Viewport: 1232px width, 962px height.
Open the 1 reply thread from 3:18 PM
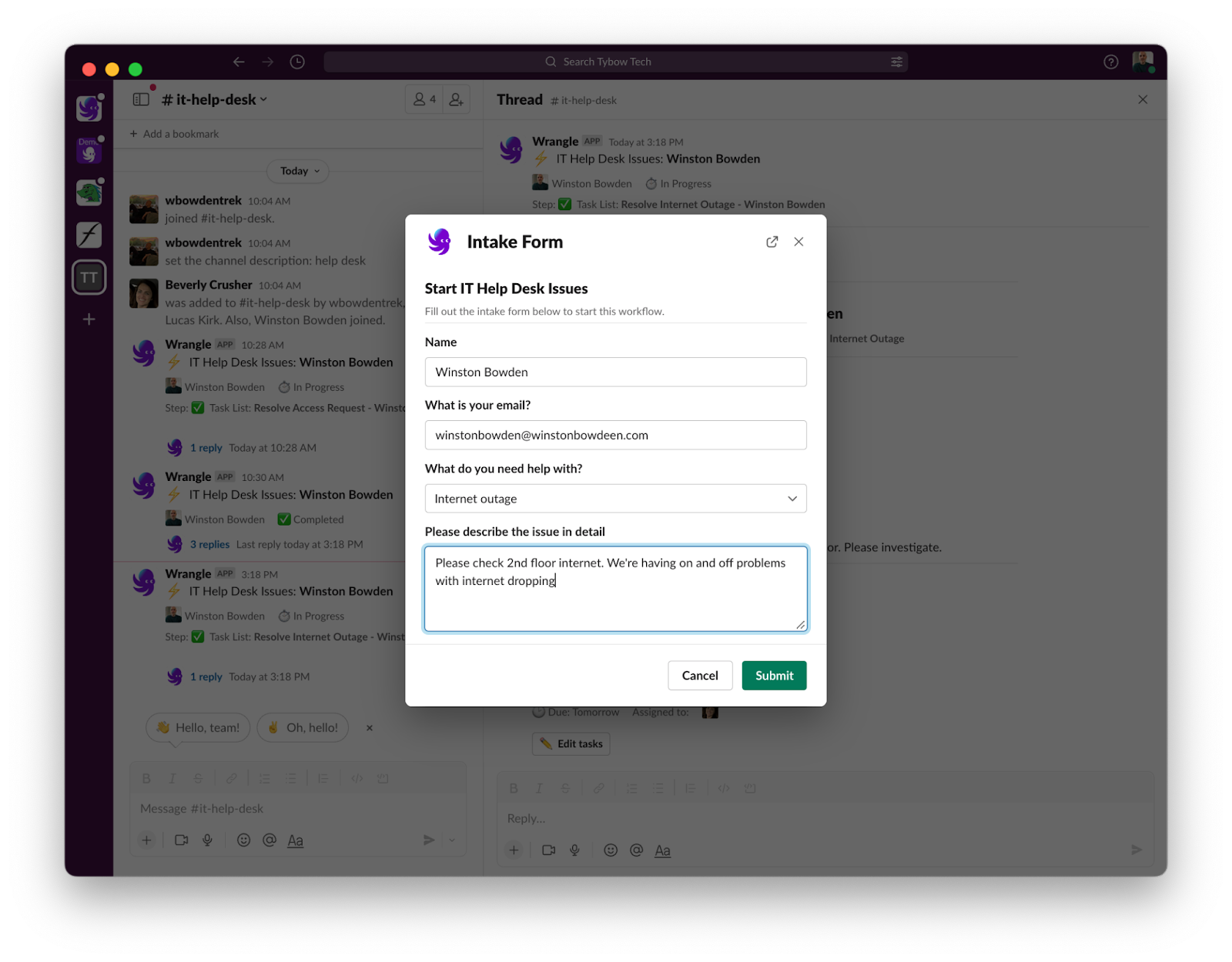tap(206, 676)
